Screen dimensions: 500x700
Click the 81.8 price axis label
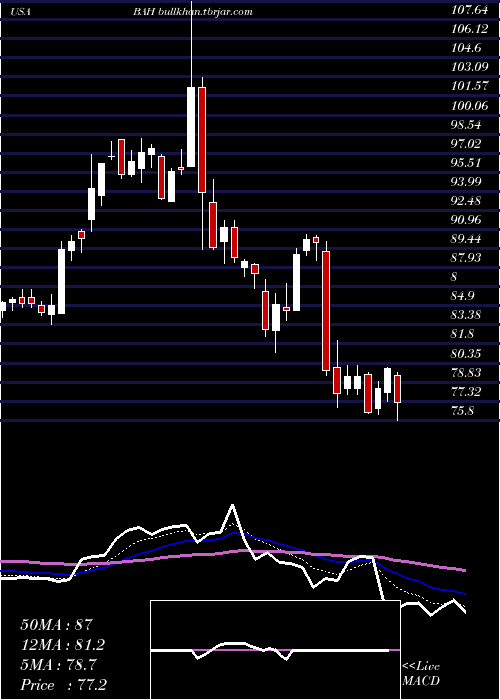point(463,334)
